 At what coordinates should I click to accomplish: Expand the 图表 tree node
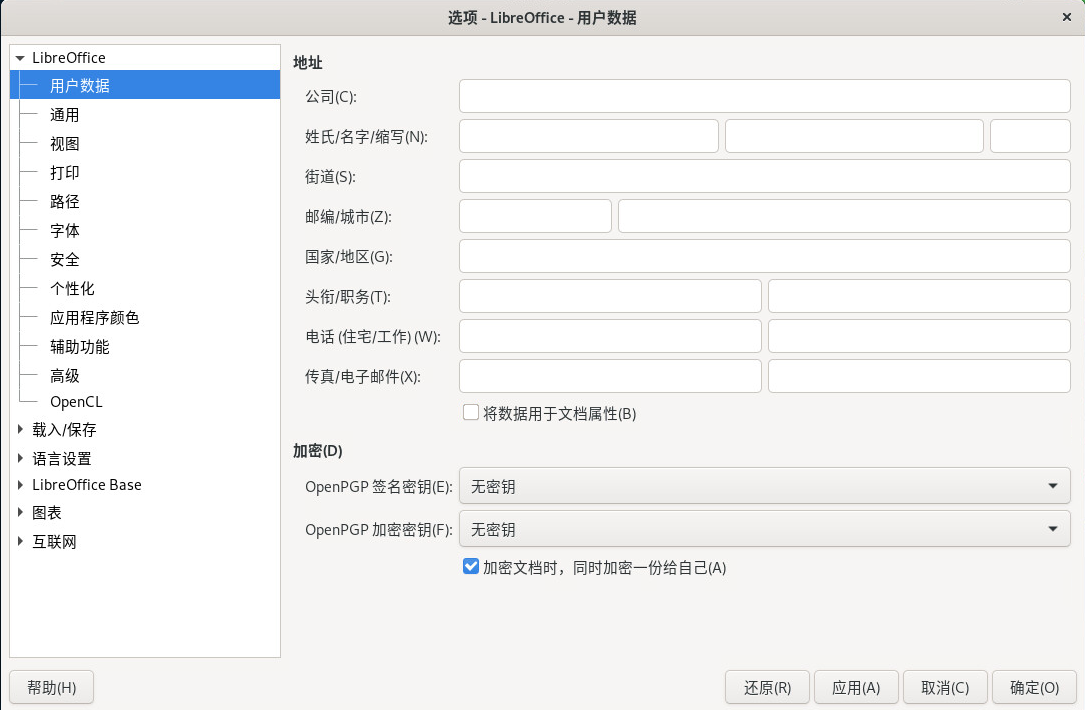pos(20,513)
